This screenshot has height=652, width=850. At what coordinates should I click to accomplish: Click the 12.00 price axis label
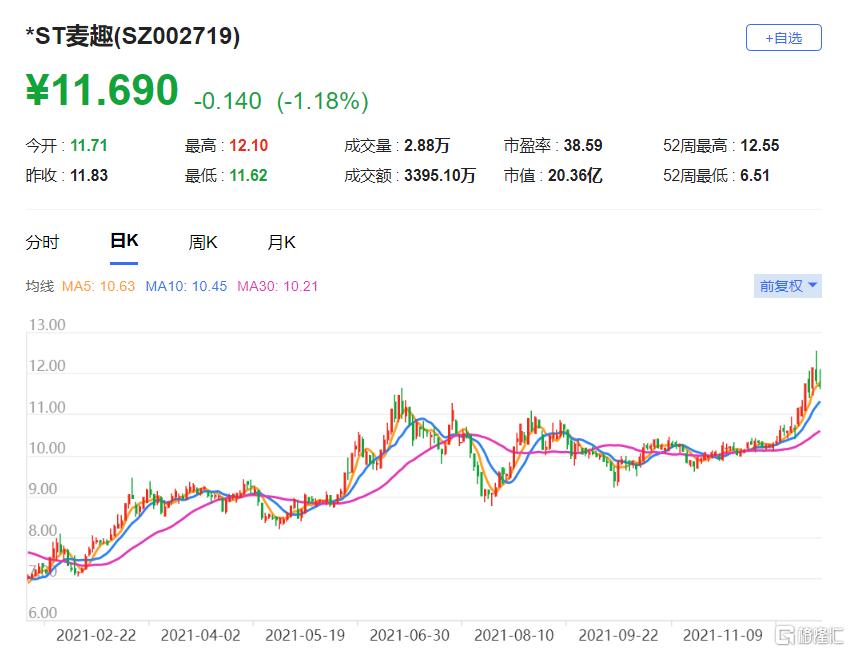tap(47, 366)
